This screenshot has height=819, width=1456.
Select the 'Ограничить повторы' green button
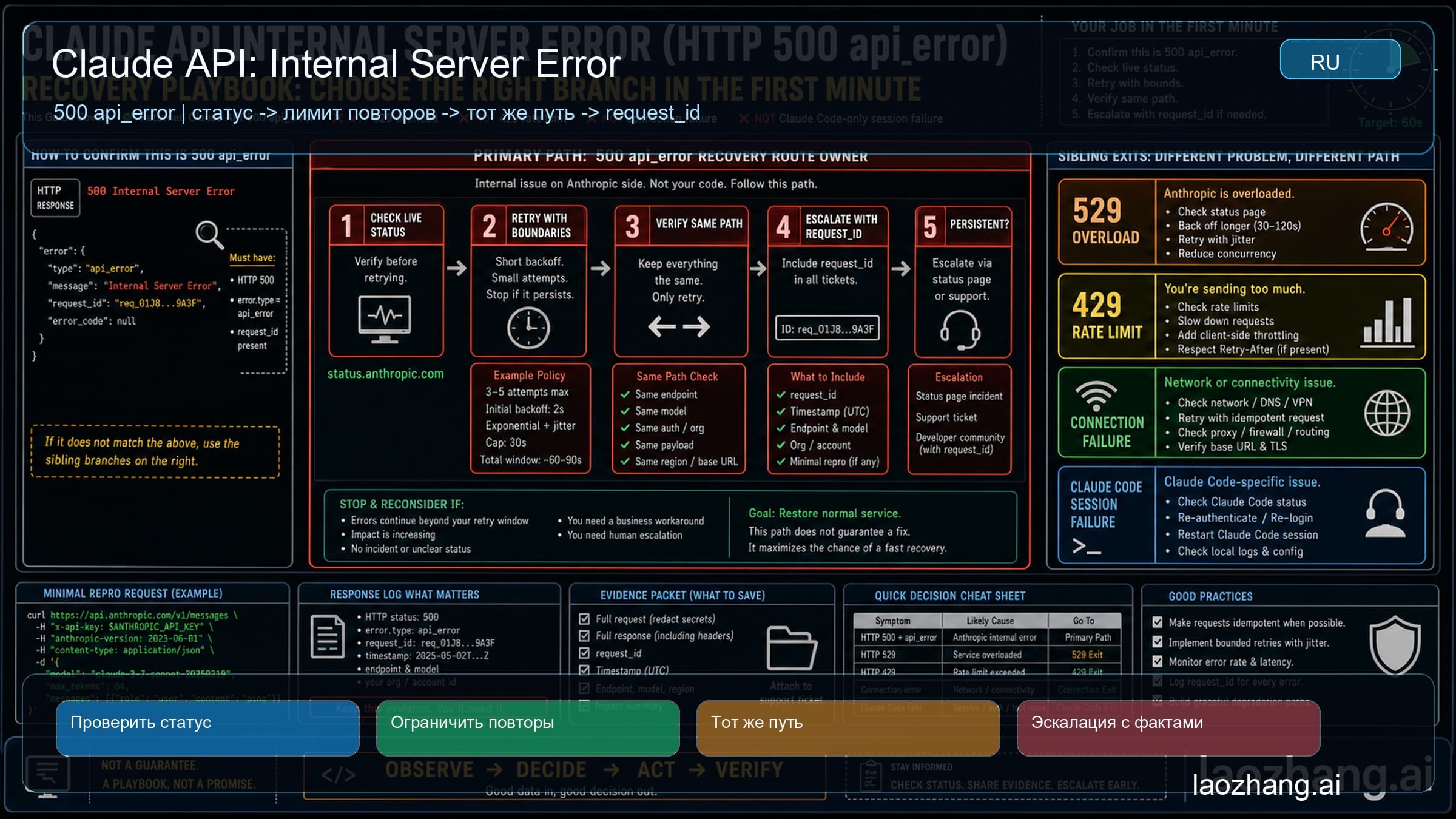coord(528,728)
